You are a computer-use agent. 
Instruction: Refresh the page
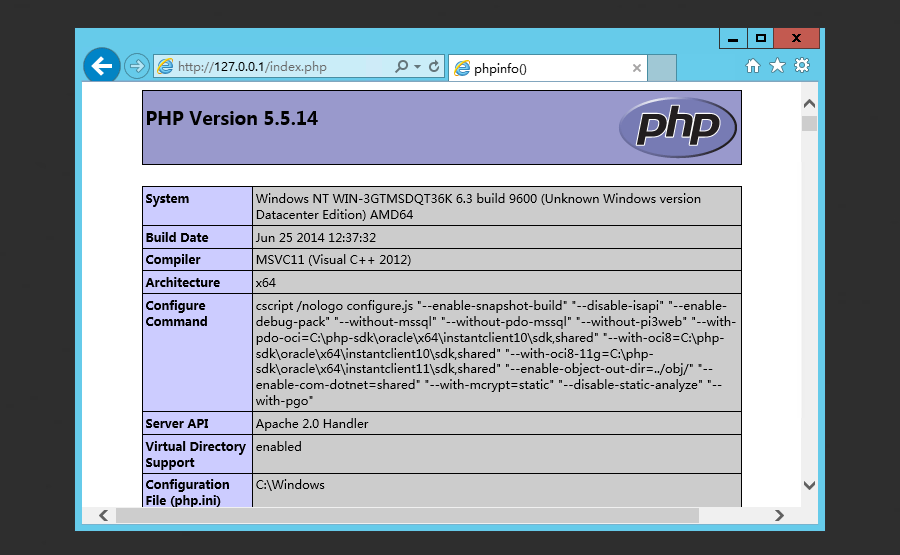(x=434, y=67)
